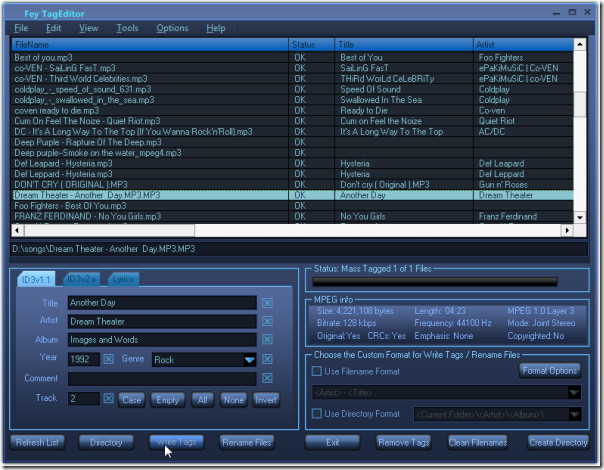Screen dimensions: 604x470
Task: Open the View menu
Action: tap(89, 28)
